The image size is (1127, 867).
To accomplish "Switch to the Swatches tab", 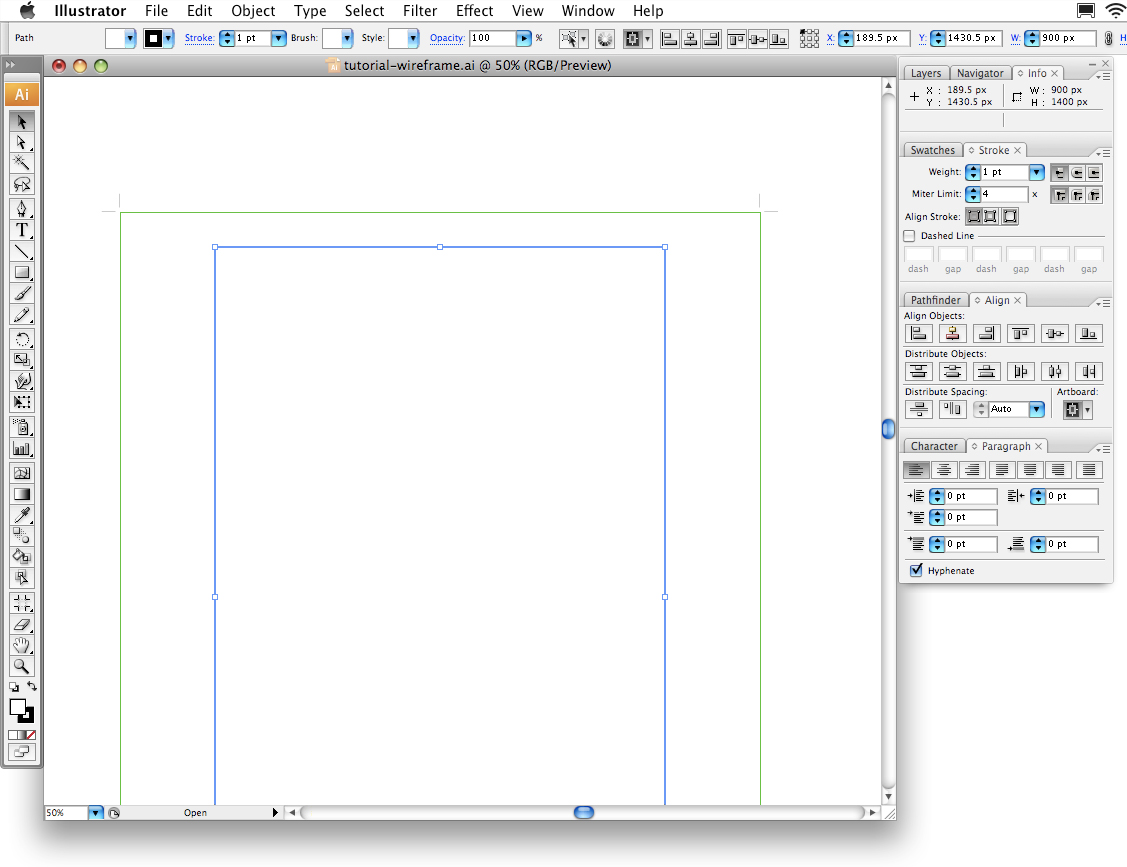I will (932, 150).
